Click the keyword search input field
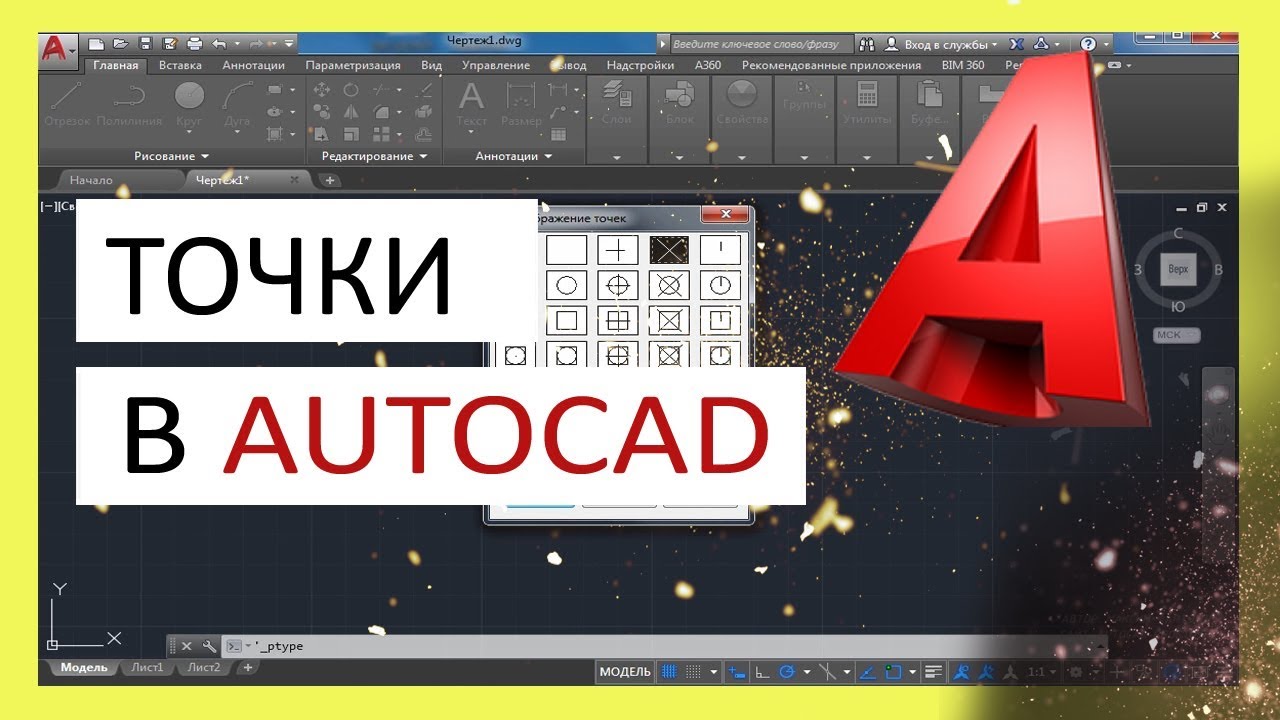1280x720 pixels. [761, 45]
